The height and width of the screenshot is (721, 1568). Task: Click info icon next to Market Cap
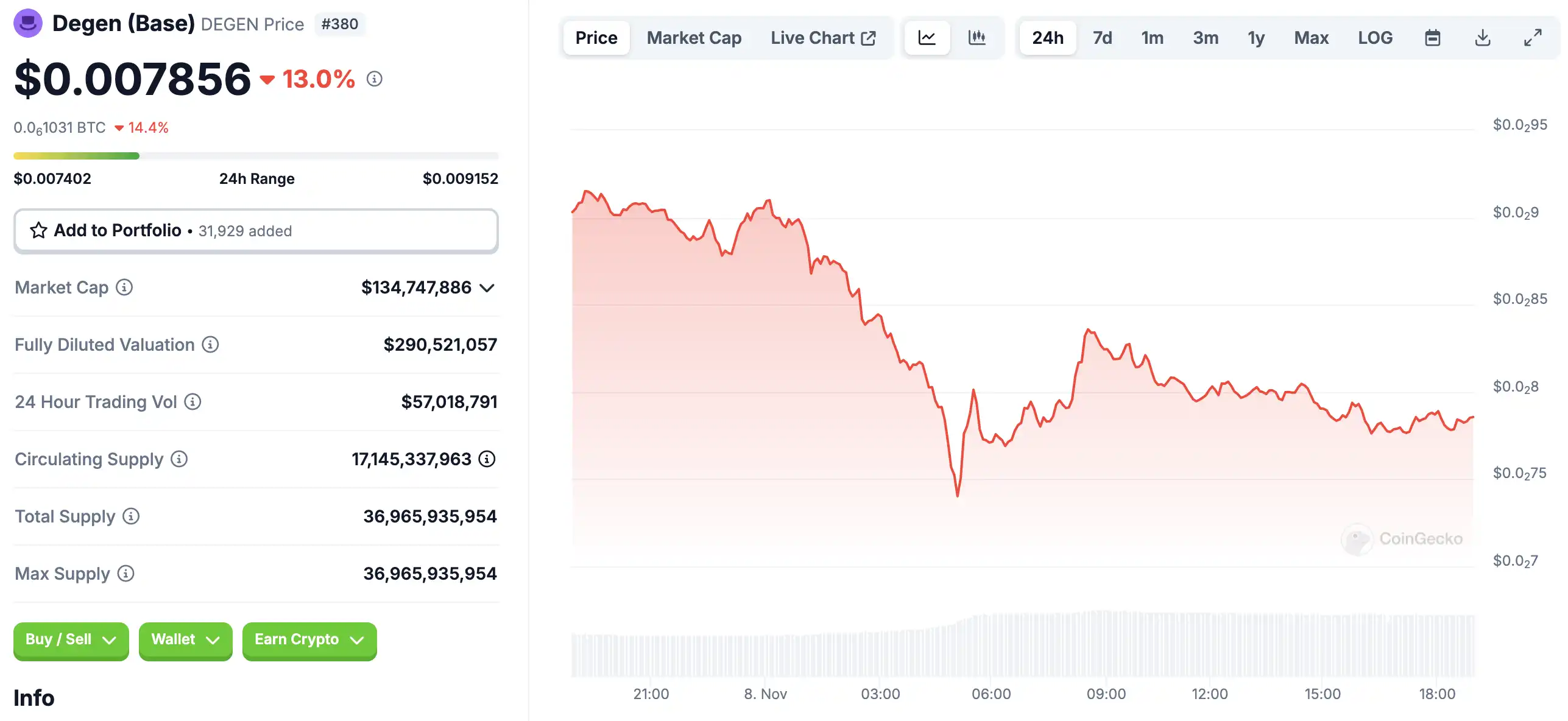pyautogui.click(x=124, y=287)
